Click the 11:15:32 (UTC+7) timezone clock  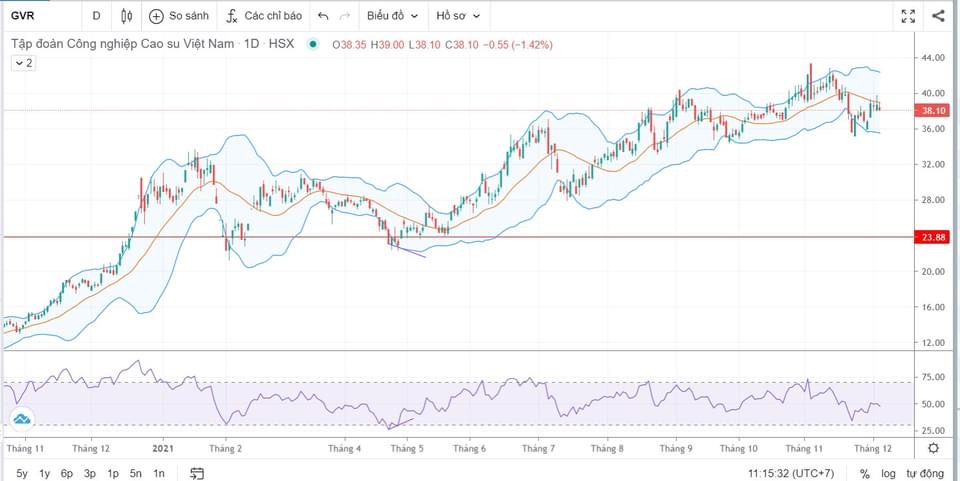tap(790, 473)
